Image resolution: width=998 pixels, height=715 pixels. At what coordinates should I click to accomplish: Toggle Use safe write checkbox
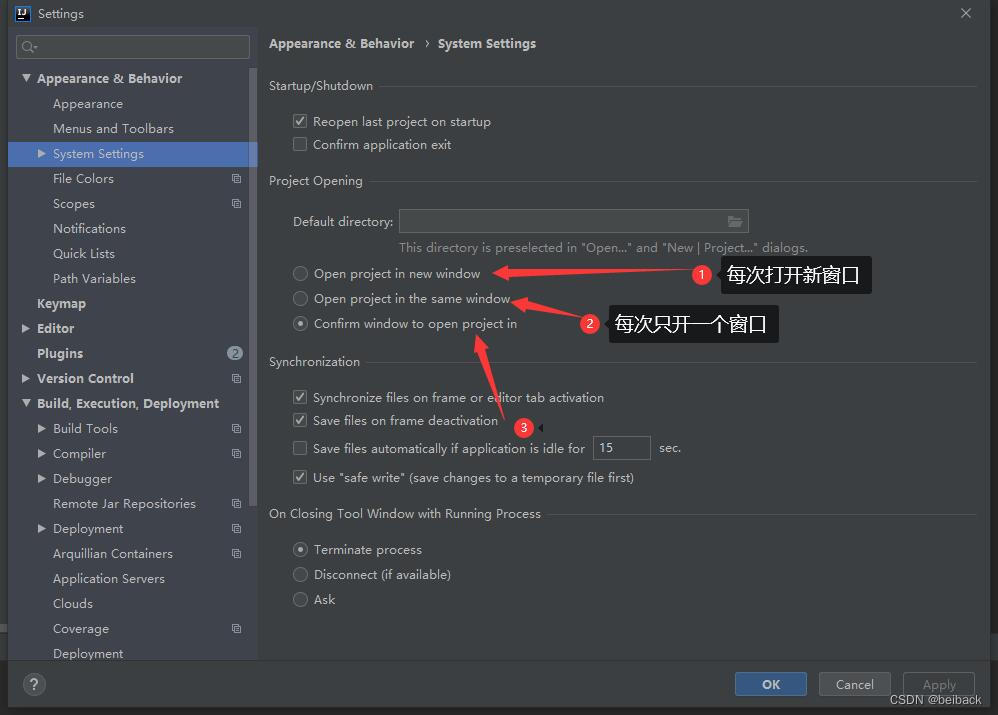tap(300, 477)
